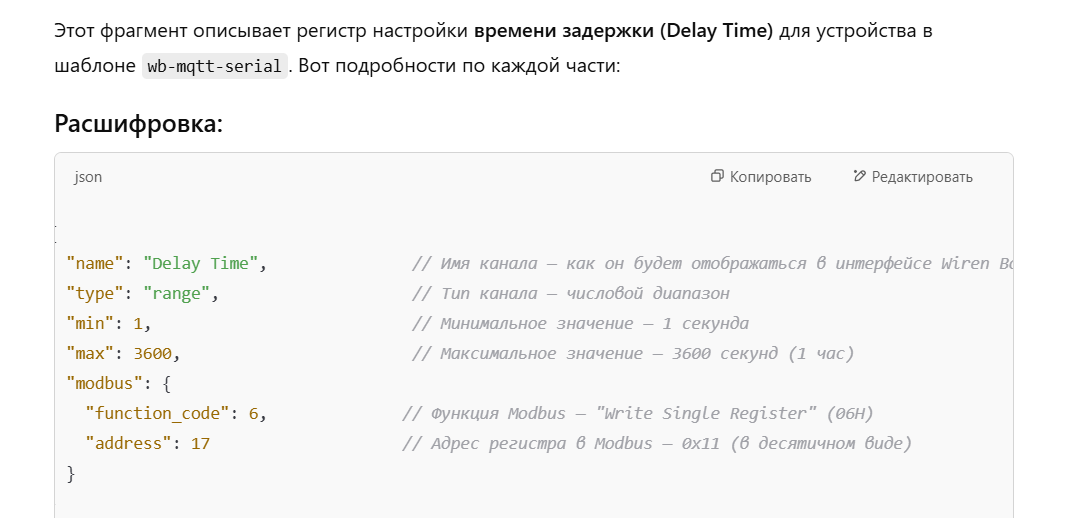Viewport: 1067px width, 518px height.
Task: Click the "name" key in the code
Action: point(95,263)
